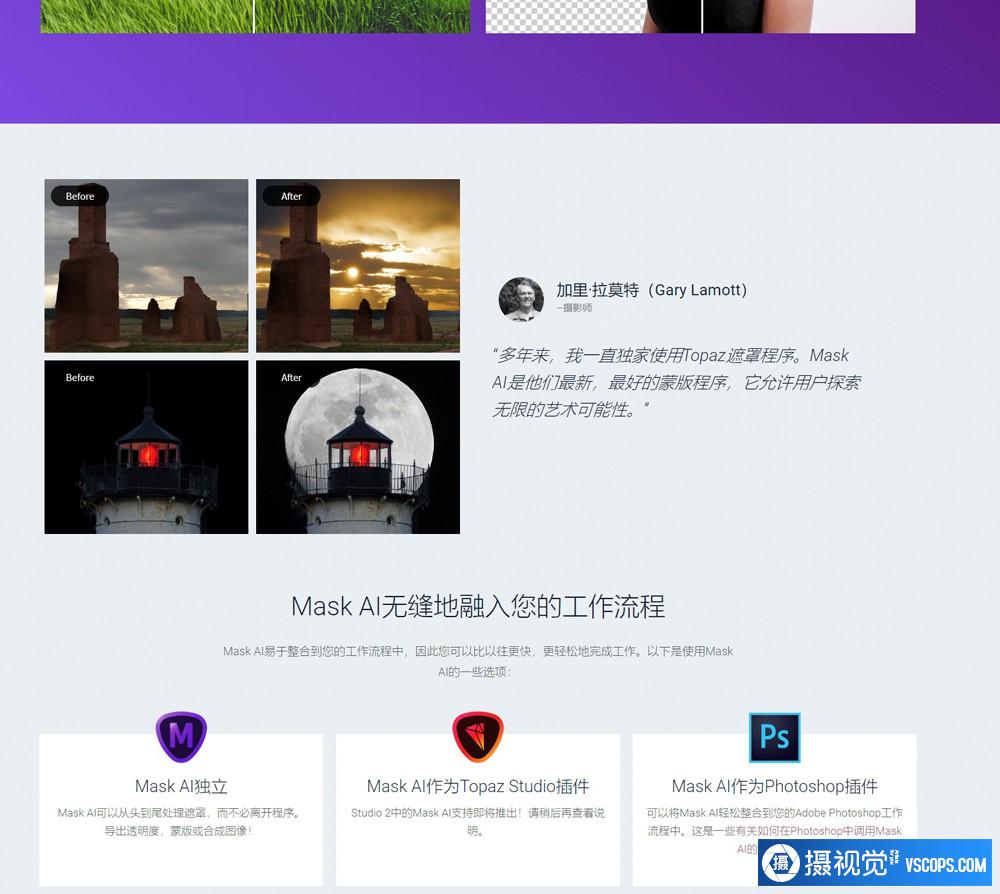Screen dimensions: 1000x894
Task: Click the Mask AI作为Photoshop插件 card title
Action: click(774, 786)
